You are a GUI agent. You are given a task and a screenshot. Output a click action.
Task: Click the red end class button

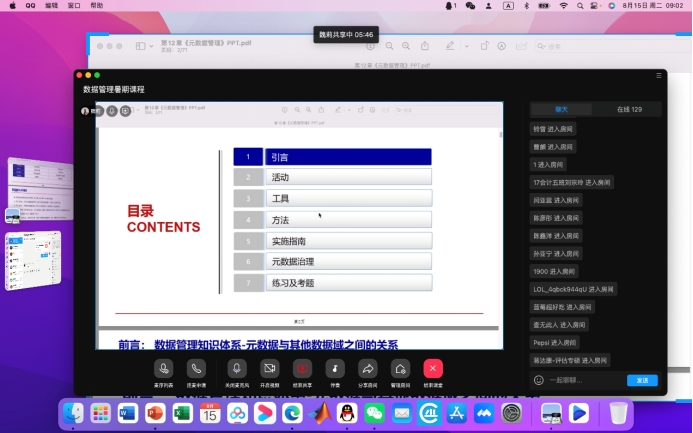[432, 369]
